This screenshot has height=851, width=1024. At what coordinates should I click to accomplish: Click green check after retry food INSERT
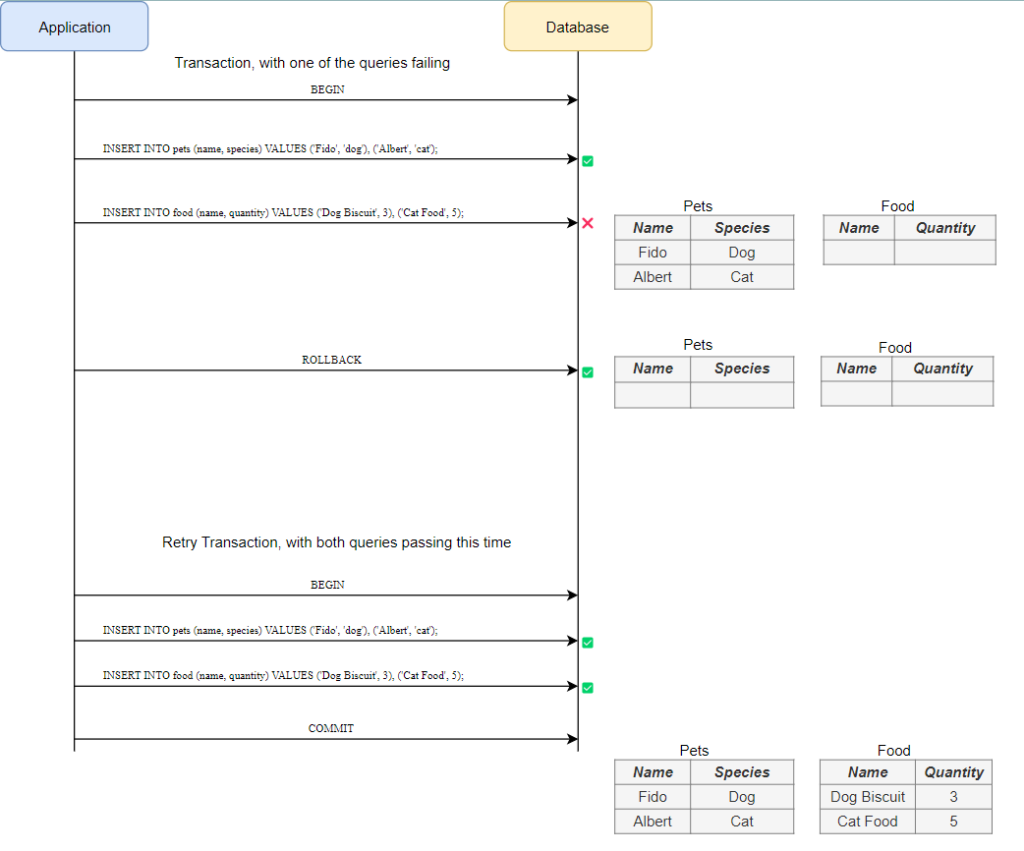click(x=588, y=687)
